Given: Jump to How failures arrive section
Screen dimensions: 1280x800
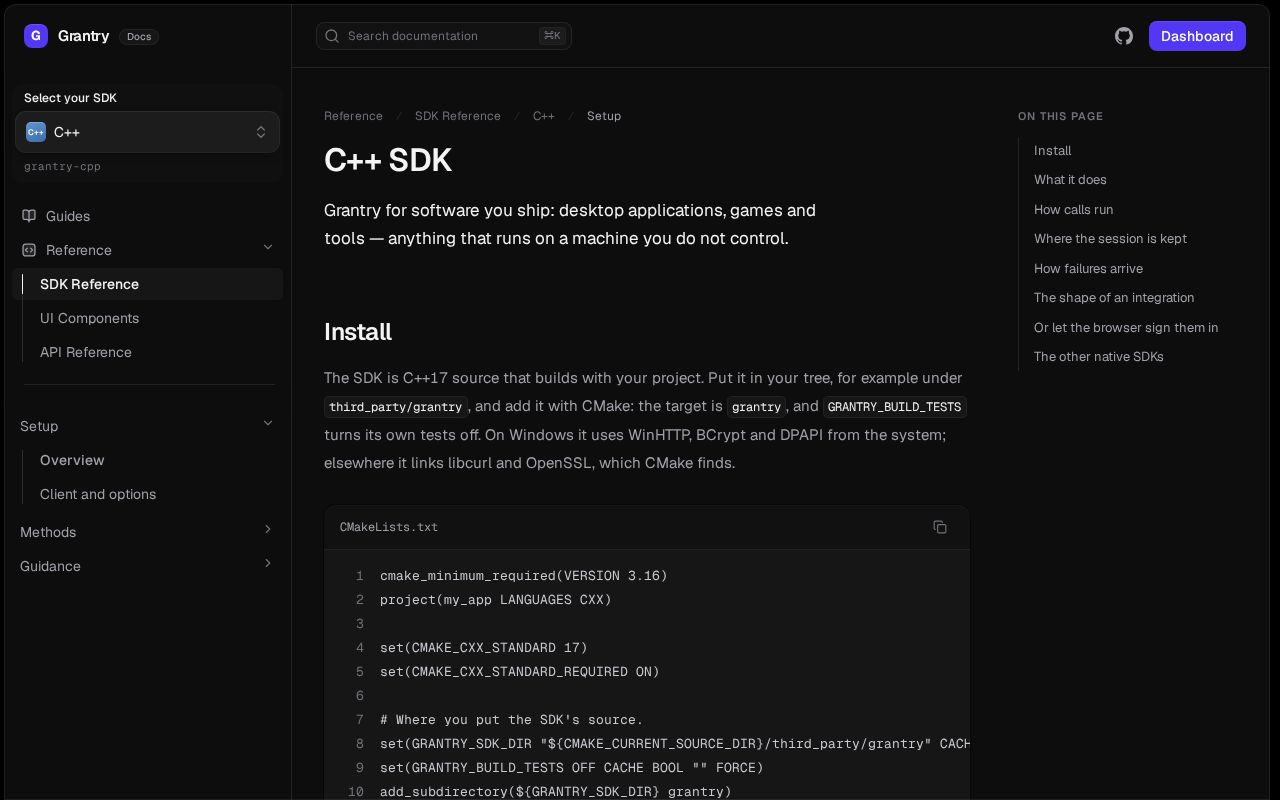Looking at the screenshot, I should (x=1088, y=269).
